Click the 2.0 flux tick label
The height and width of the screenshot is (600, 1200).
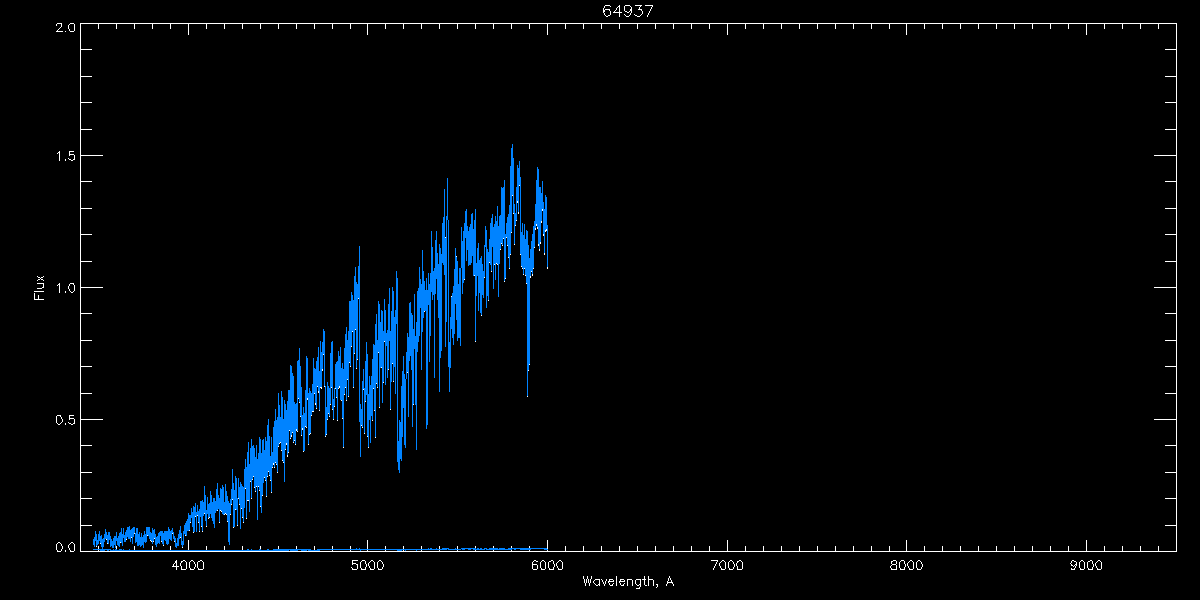point(66,27)
